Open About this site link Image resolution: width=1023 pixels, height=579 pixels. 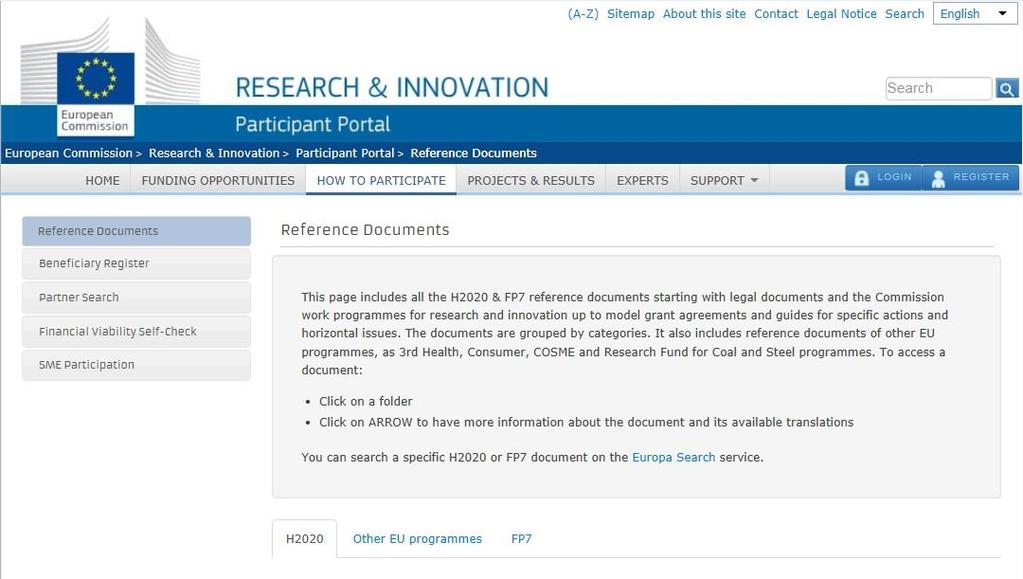704,14
